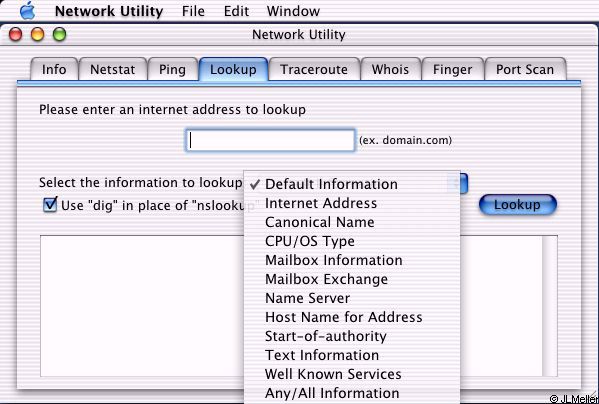Switch to the Netstat tab
Screen dimensions: 599x404
click(x=112, y=69)
